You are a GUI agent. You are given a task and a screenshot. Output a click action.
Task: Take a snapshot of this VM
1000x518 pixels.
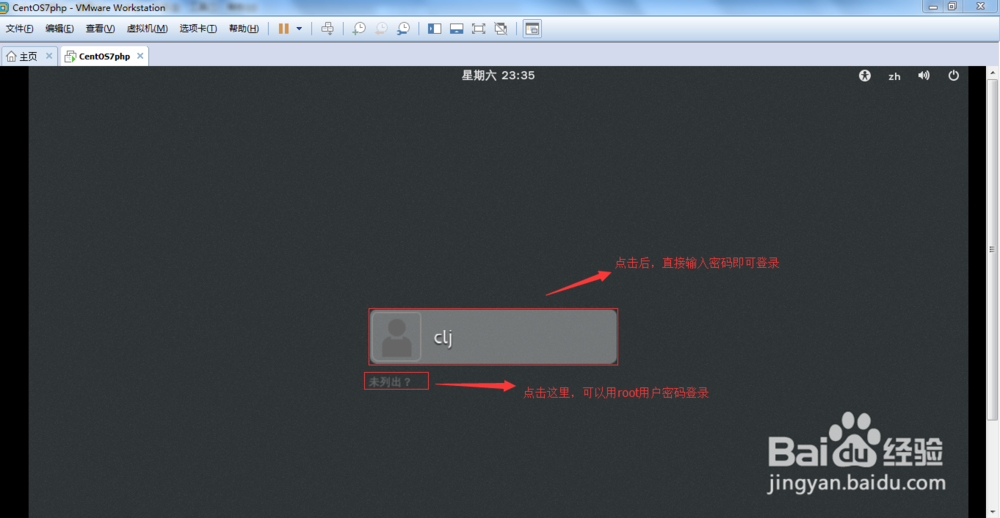(360, 29)
